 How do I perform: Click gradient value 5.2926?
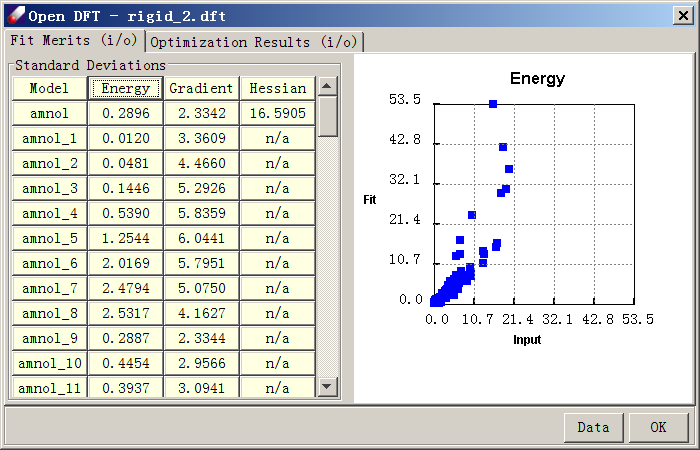(201, 188)
